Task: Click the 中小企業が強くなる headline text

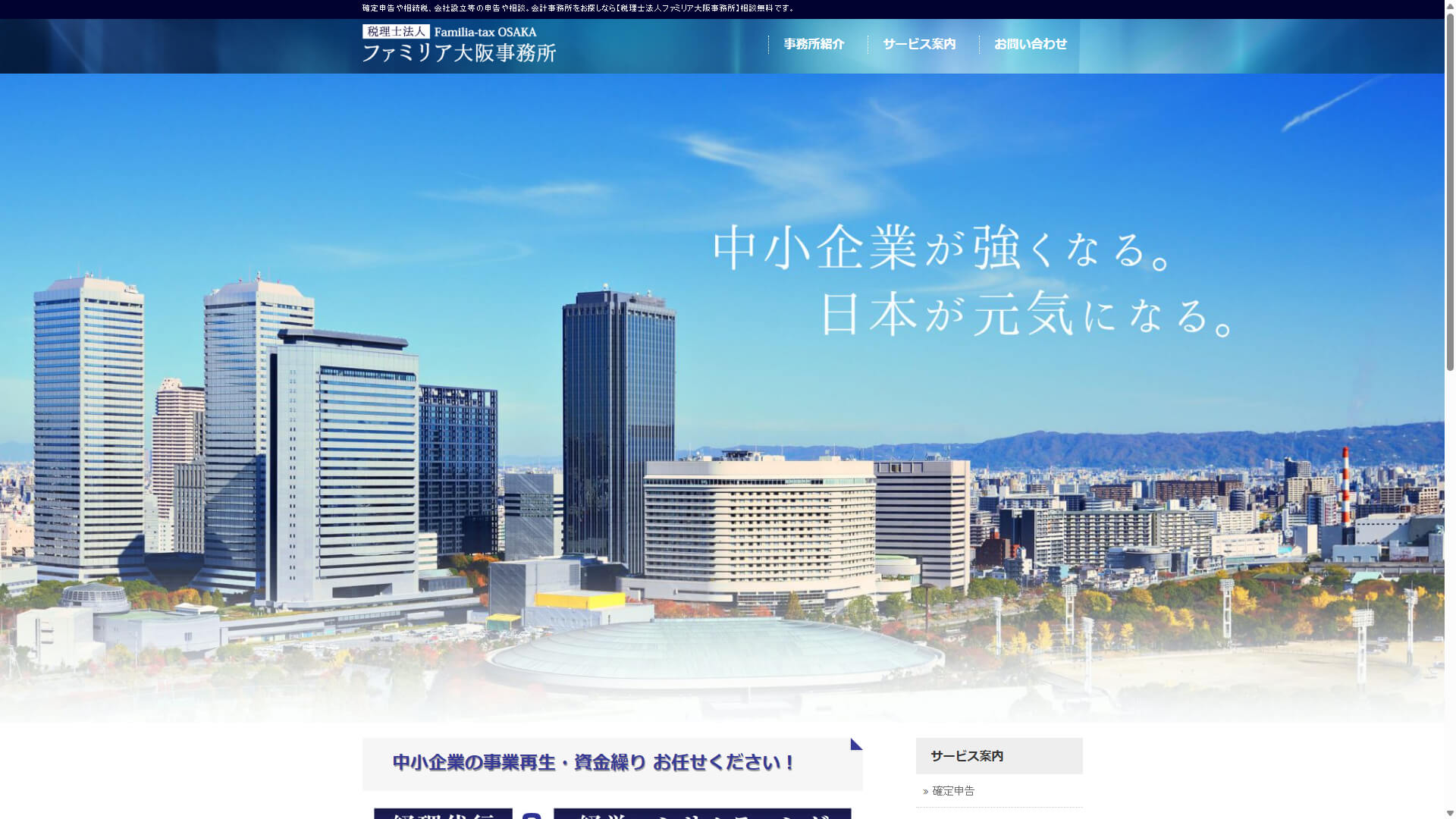Action: 940,248
